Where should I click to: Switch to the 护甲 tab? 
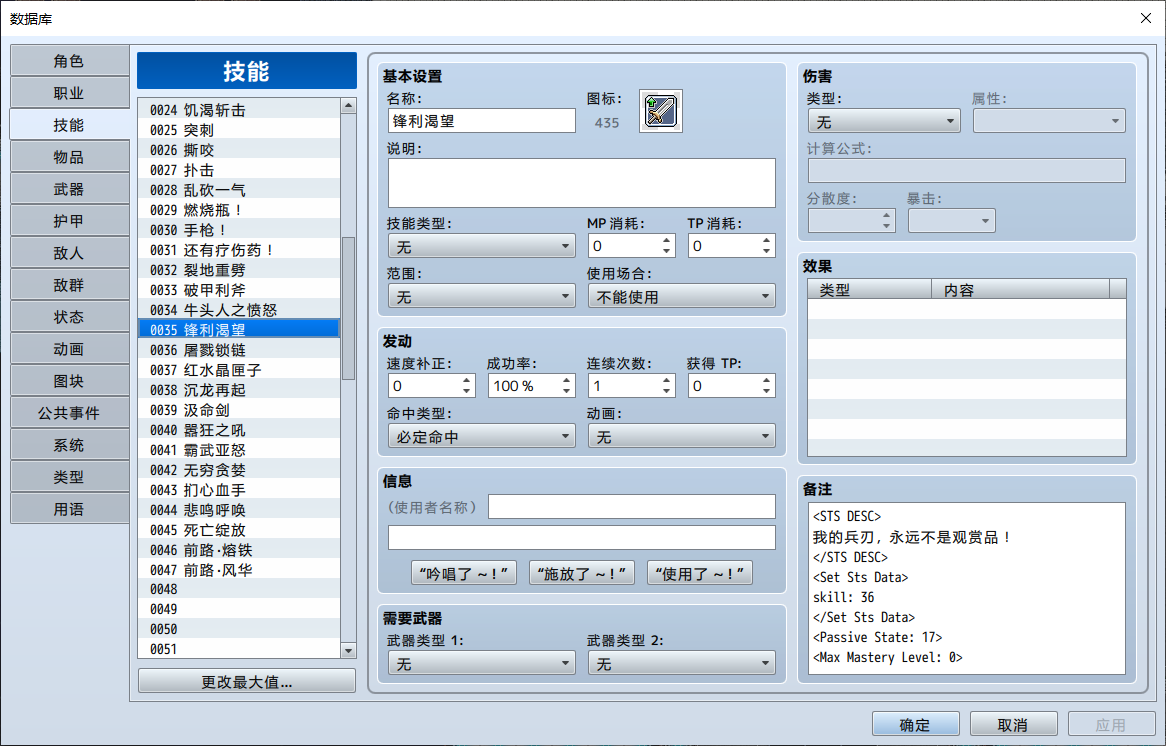point(69,221)
